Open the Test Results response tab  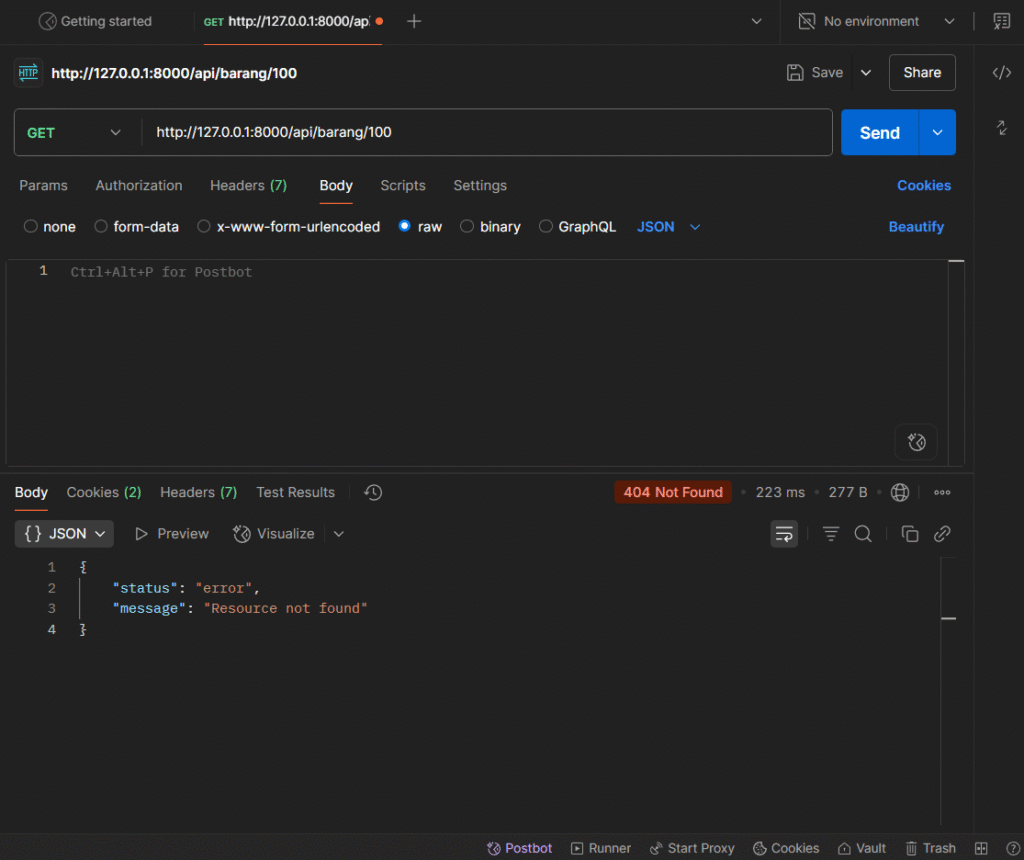pos(295,492)
